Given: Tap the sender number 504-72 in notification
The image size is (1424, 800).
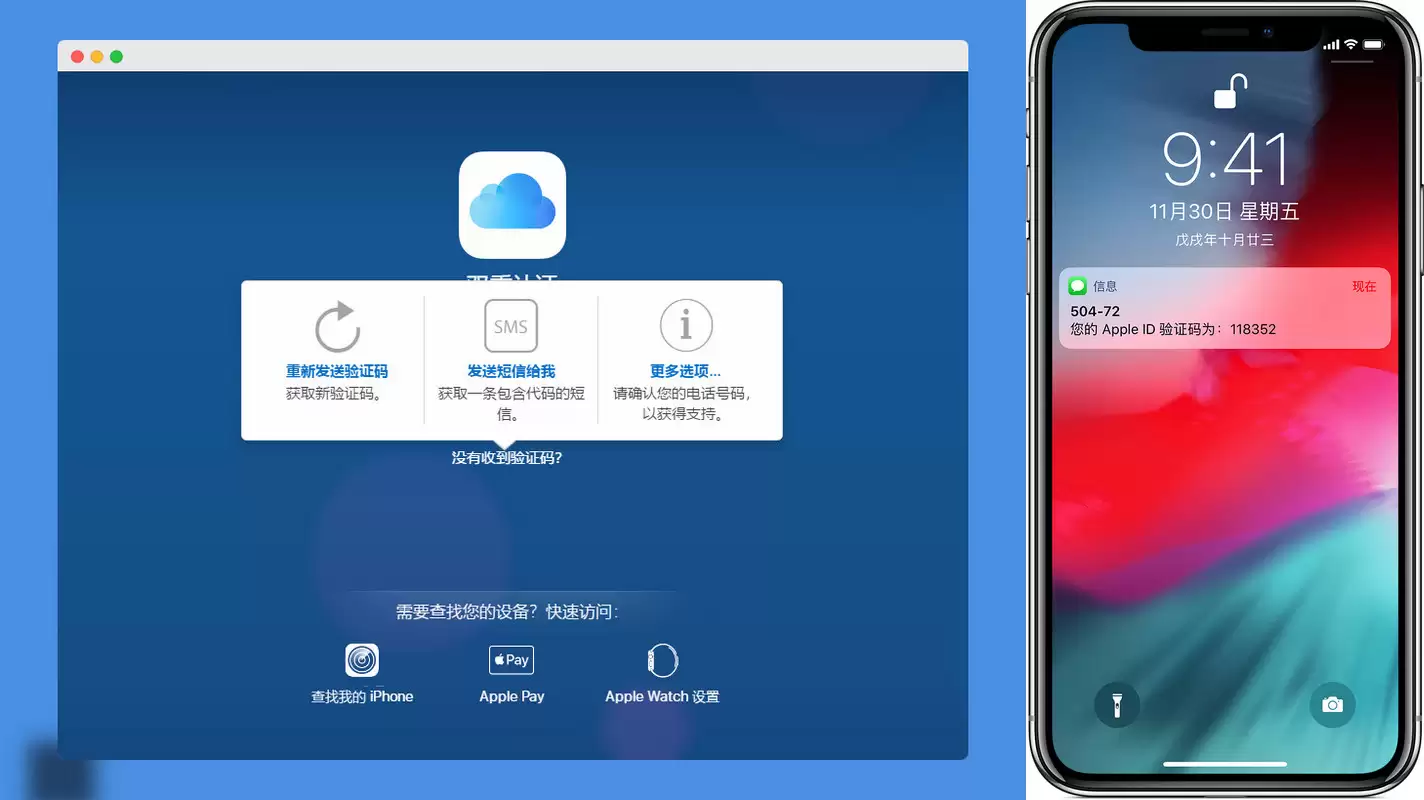Looking at the screenshot, I should coord(1095,311).
